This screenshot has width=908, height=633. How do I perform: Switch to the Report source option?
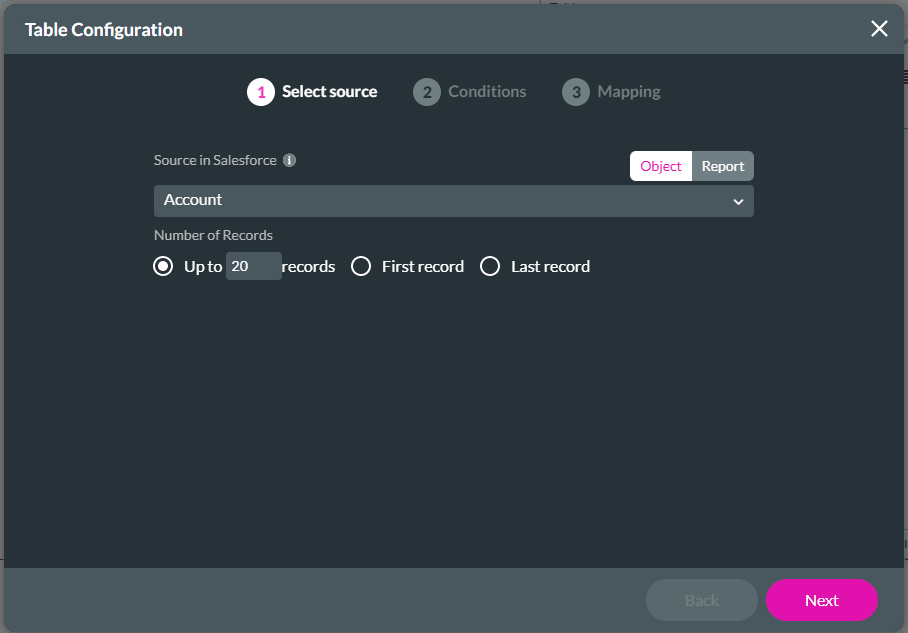(x=722, y=166)
